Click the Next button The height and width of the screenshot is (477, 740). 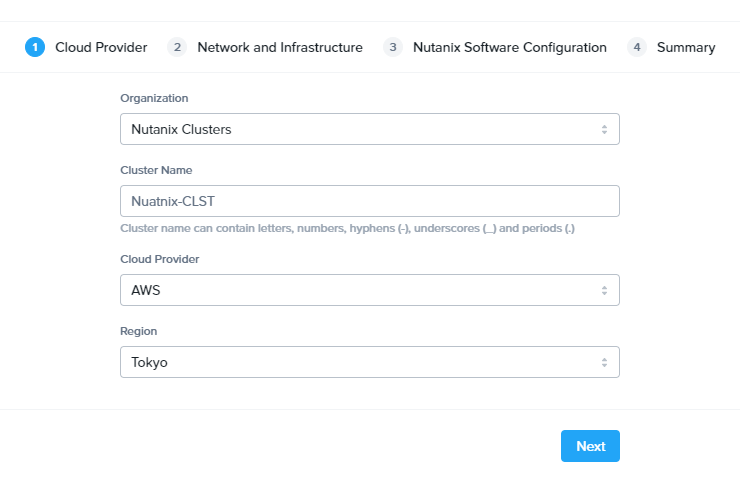[590, 446]
